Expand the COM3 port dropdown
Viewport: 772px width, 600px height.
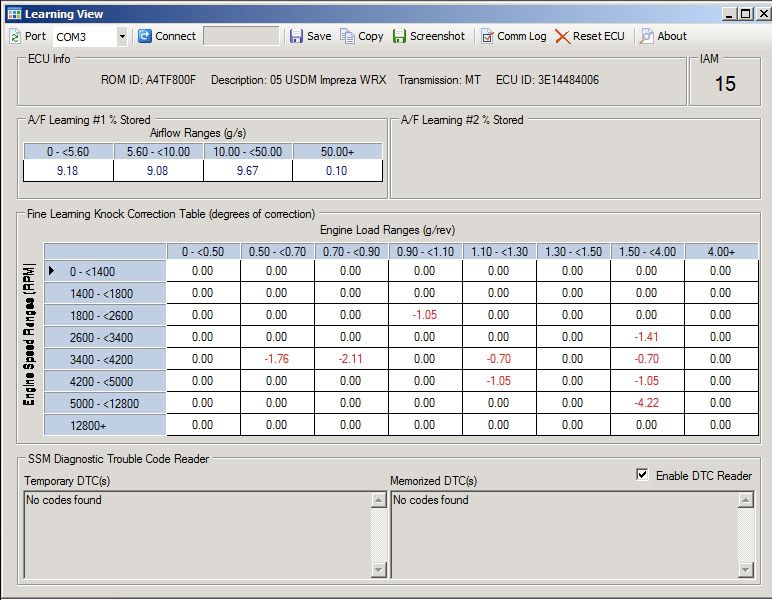tap(122, 36)
